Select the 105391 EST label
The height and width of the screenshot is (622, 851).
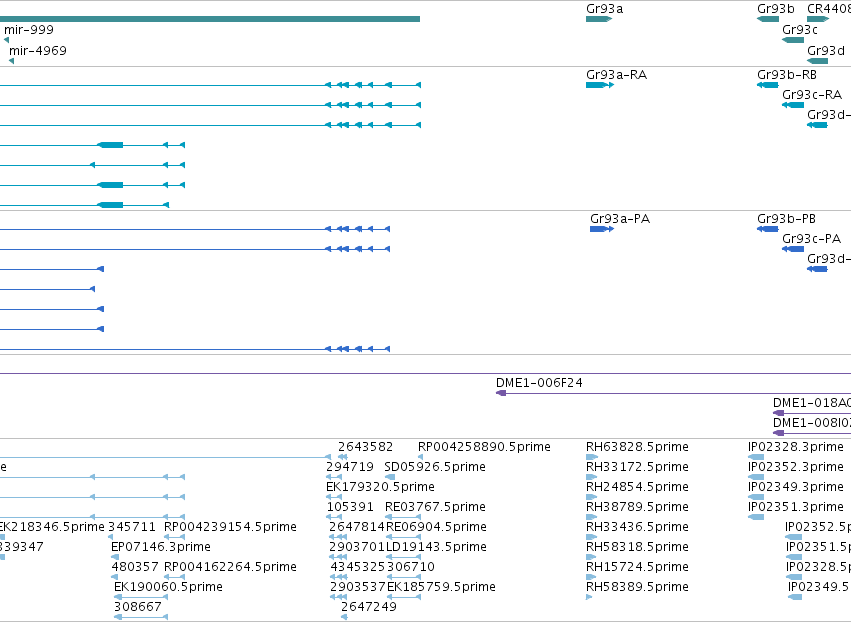pyautogui.click(x=350, y=507)
